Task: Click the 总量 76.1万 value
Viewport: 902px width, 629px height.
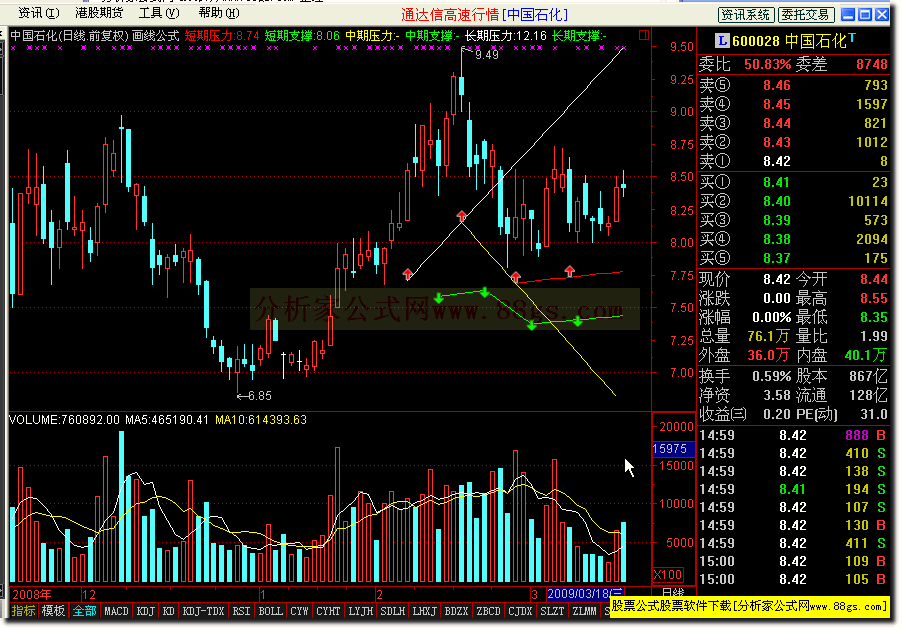Action: coord(768,336)
